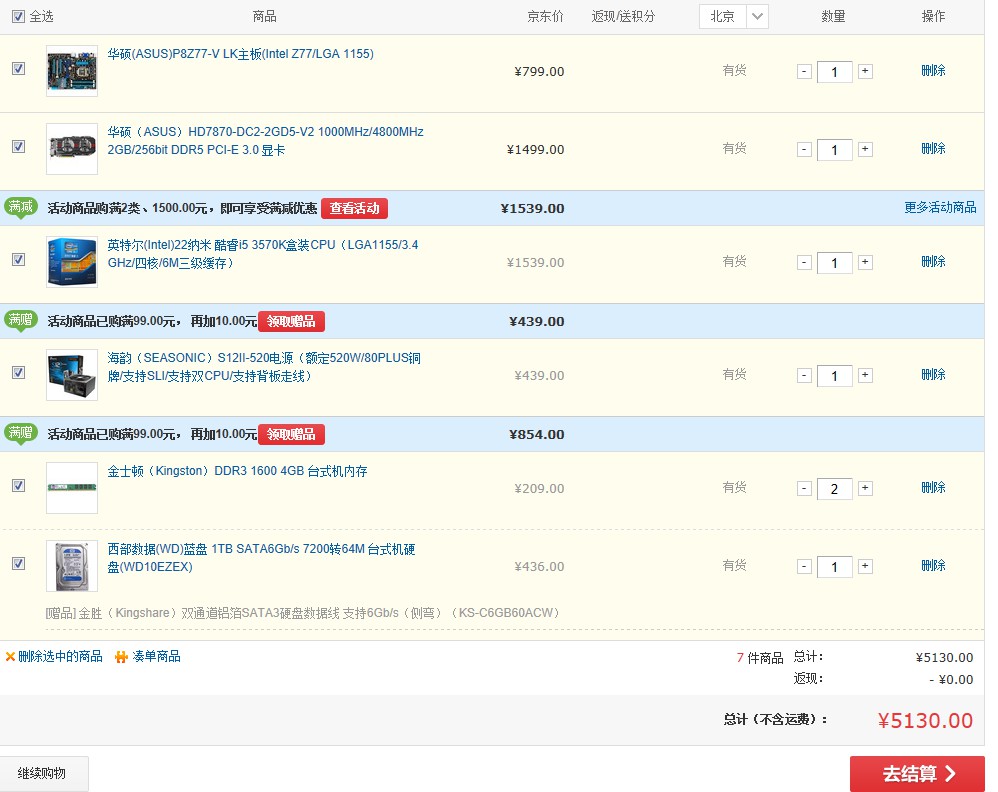The image size is (998, 792).
Task: Uncheck the ASUS HD7870 graphics card item
Action: pos(18,147)
